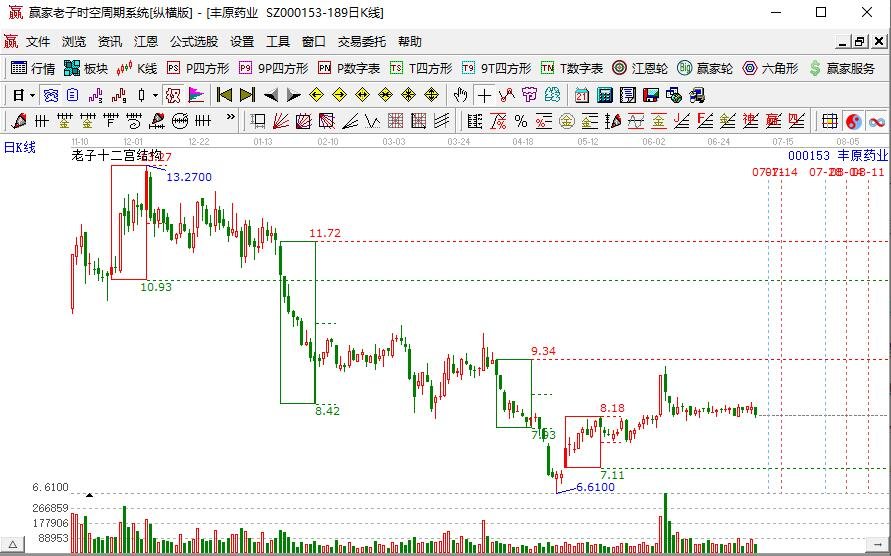Click the 日K线 label on the chart
Viewport: 891px width, 556px height.
tap(20, 147)
